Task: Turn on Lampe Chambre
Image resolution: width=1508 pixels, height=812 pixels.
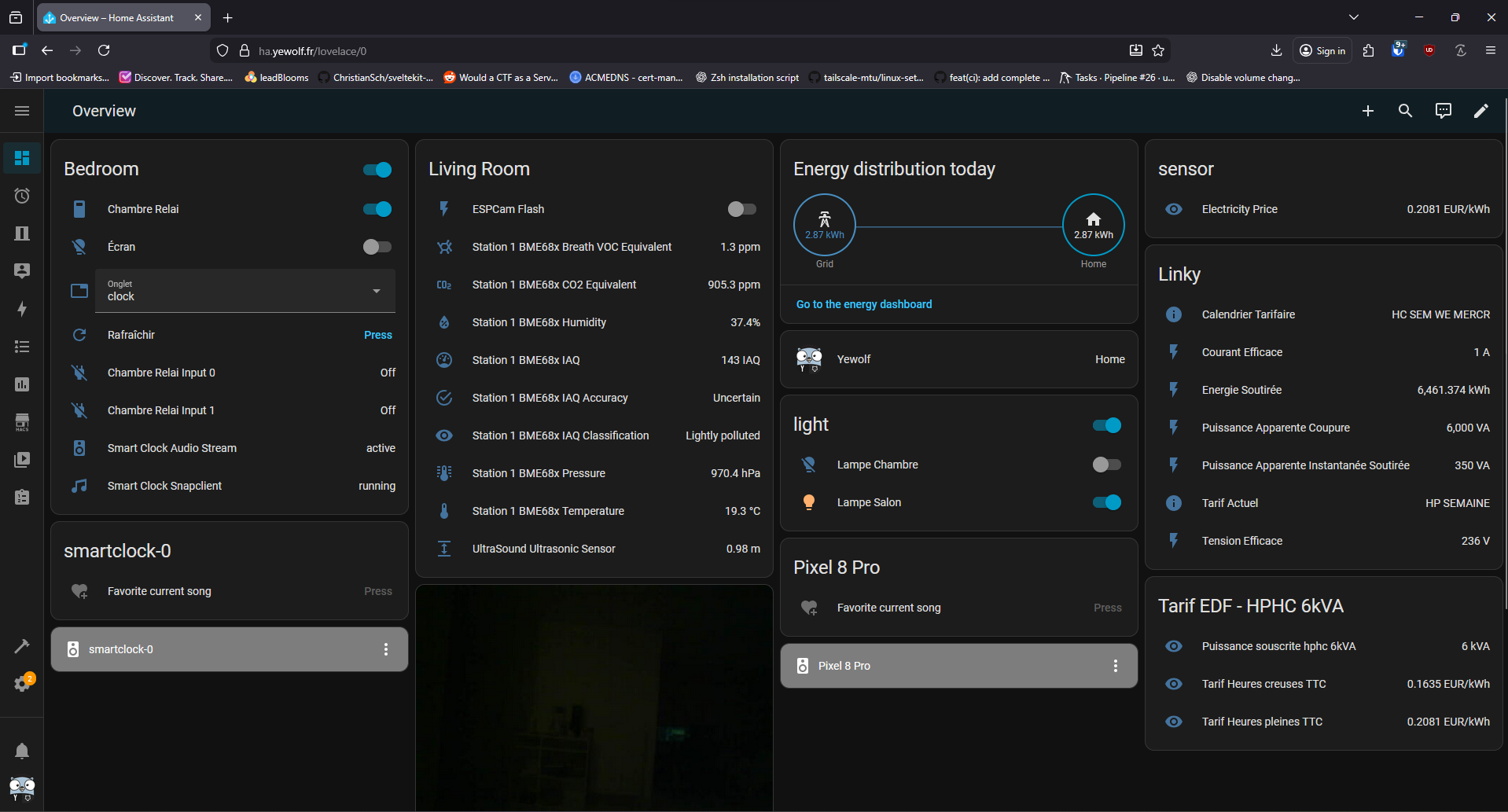Action: [1105, 465]
